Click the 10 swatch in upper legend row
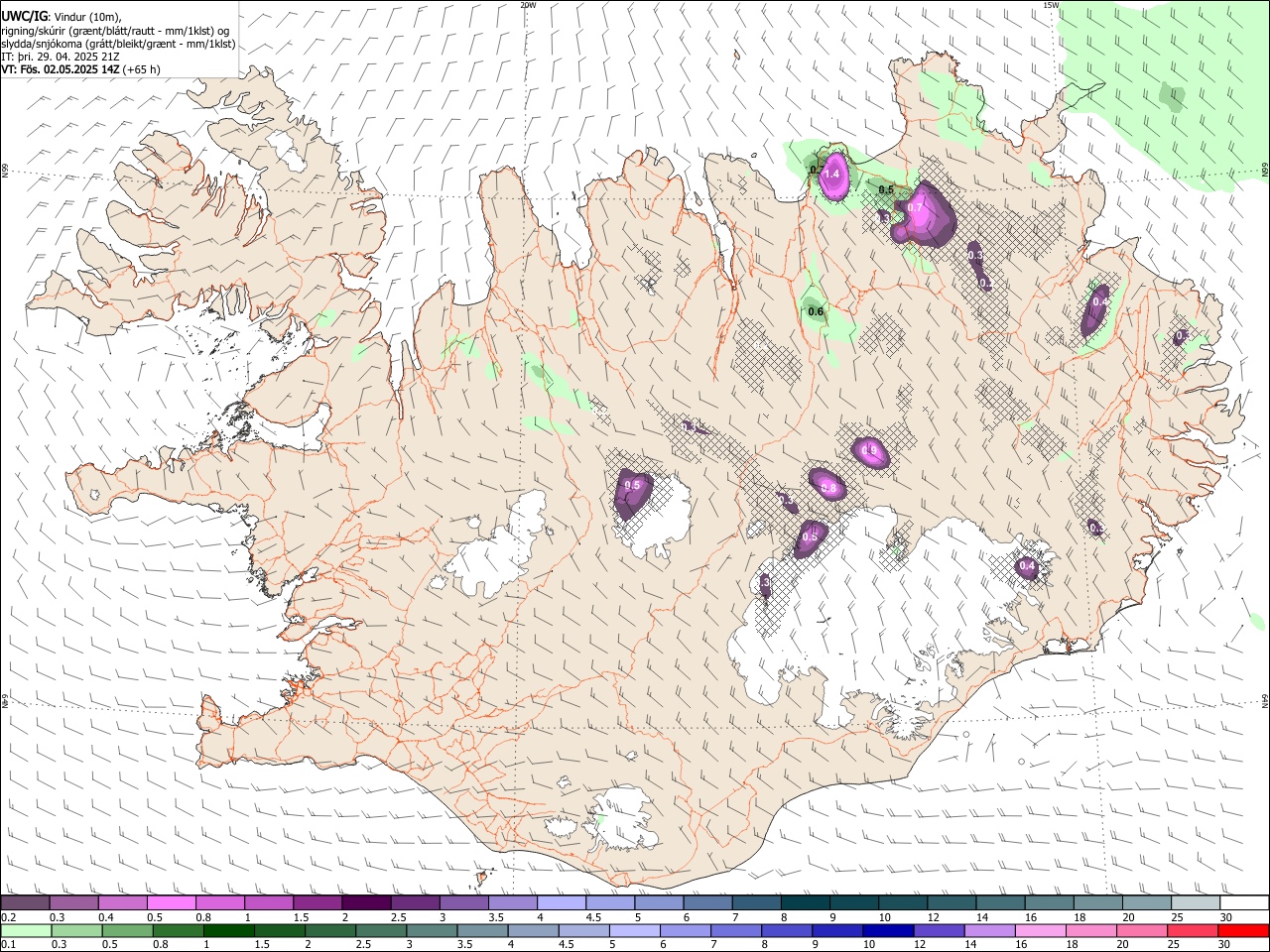This screenshot has width=1270, height=952. (x=903, y=902)
